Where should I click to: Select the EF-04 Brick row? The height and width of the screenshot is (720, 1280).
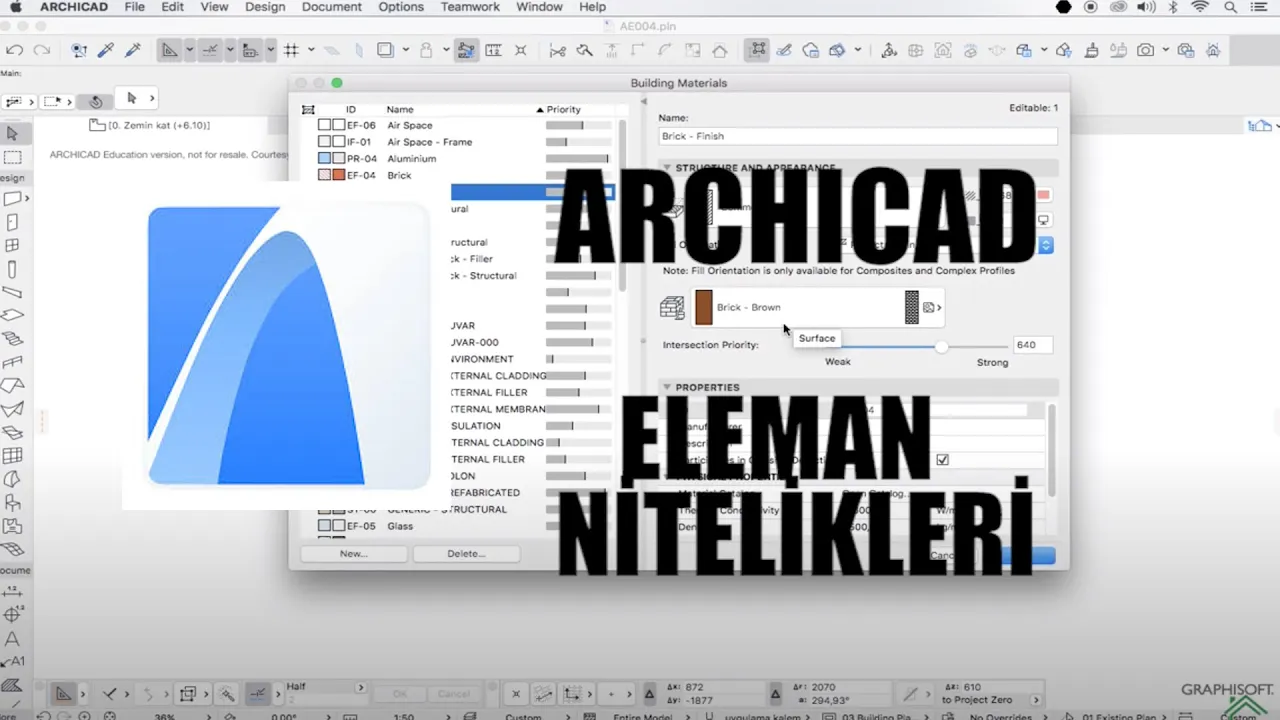coord(465,175)
